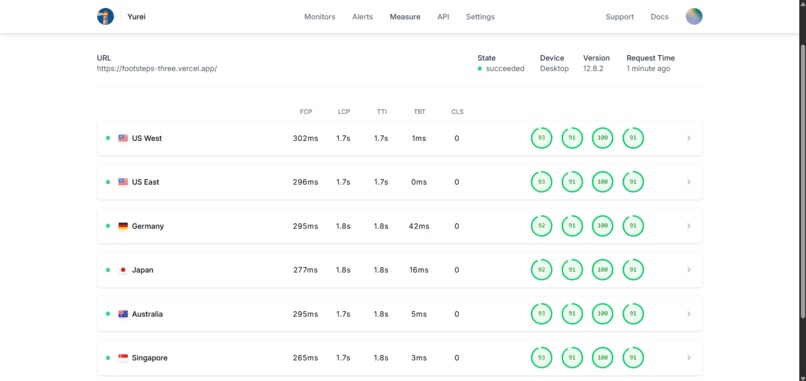The image size is (806, 381).
Task: Click the green succeeded state dot
Action: tap(480, 69)
